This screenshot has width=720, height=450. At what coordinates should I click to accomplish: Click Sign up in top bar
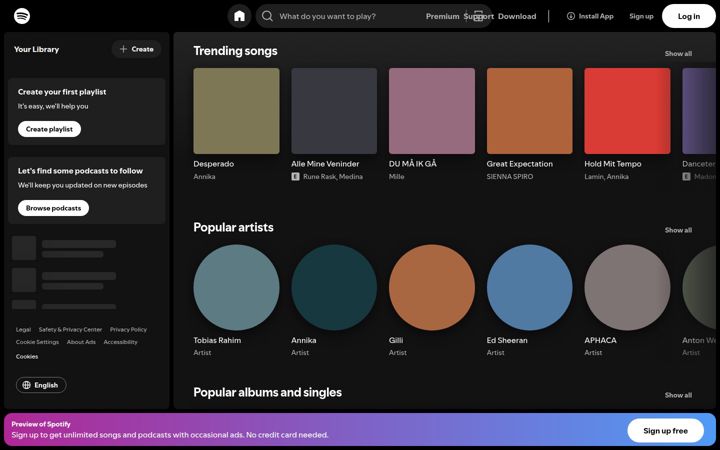[641, 16]
